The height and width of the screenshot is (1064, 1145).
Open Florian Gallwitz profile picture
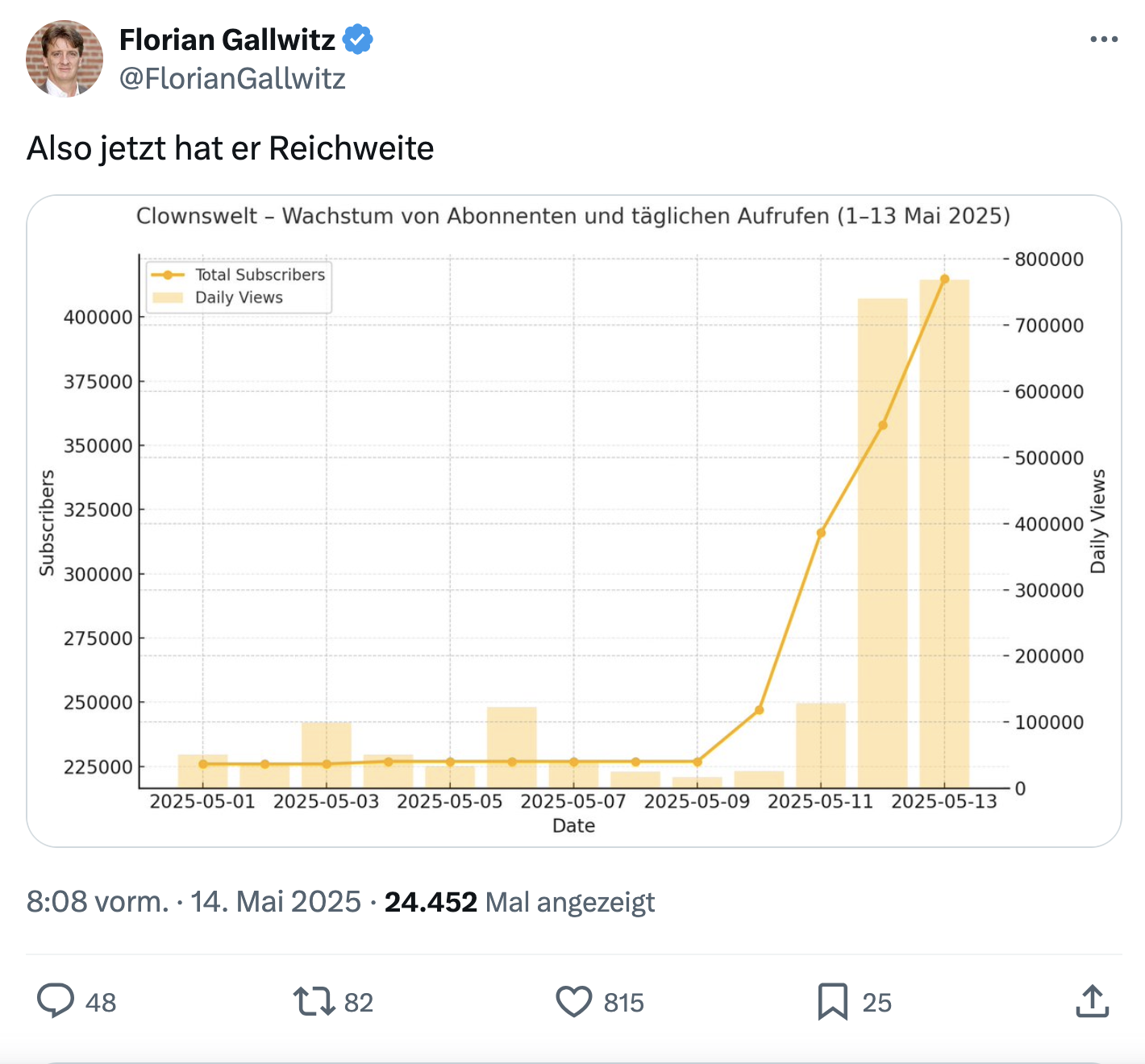65,59
